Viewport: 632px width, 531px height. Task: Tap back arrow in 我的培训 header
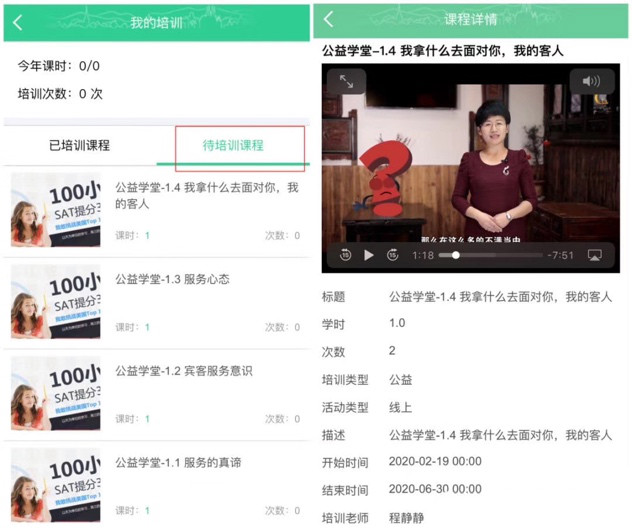pyautogui.click(x=17, y=23)
